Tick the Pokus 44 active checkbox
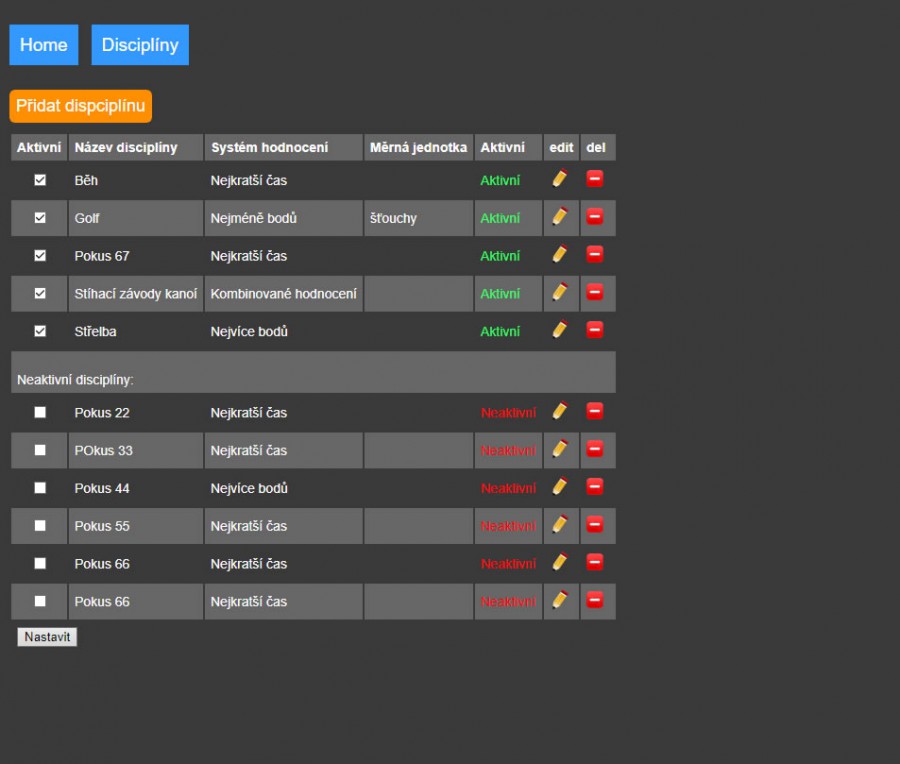 click(40, 488)
